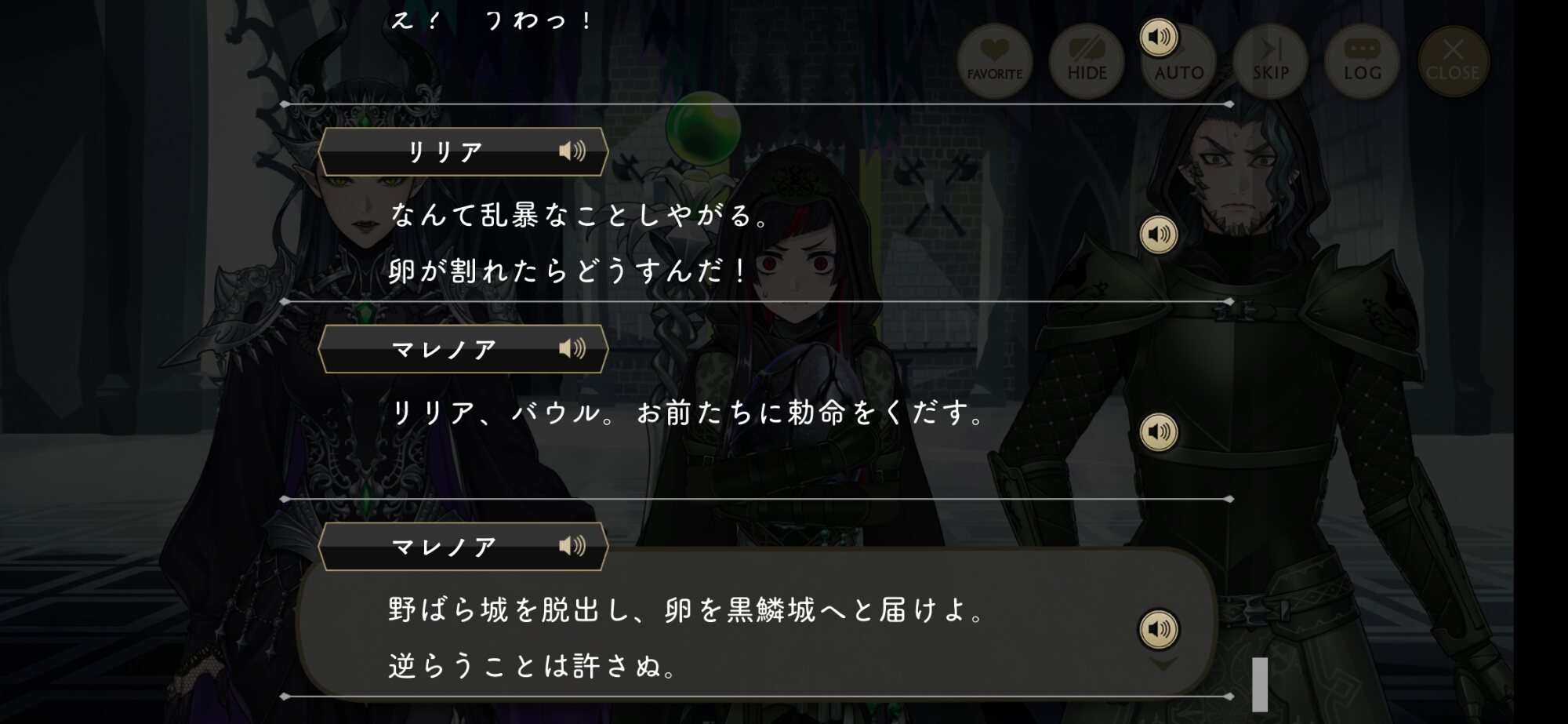
Task: Select the bottom マレノア name plate
Action: point(463,547)
